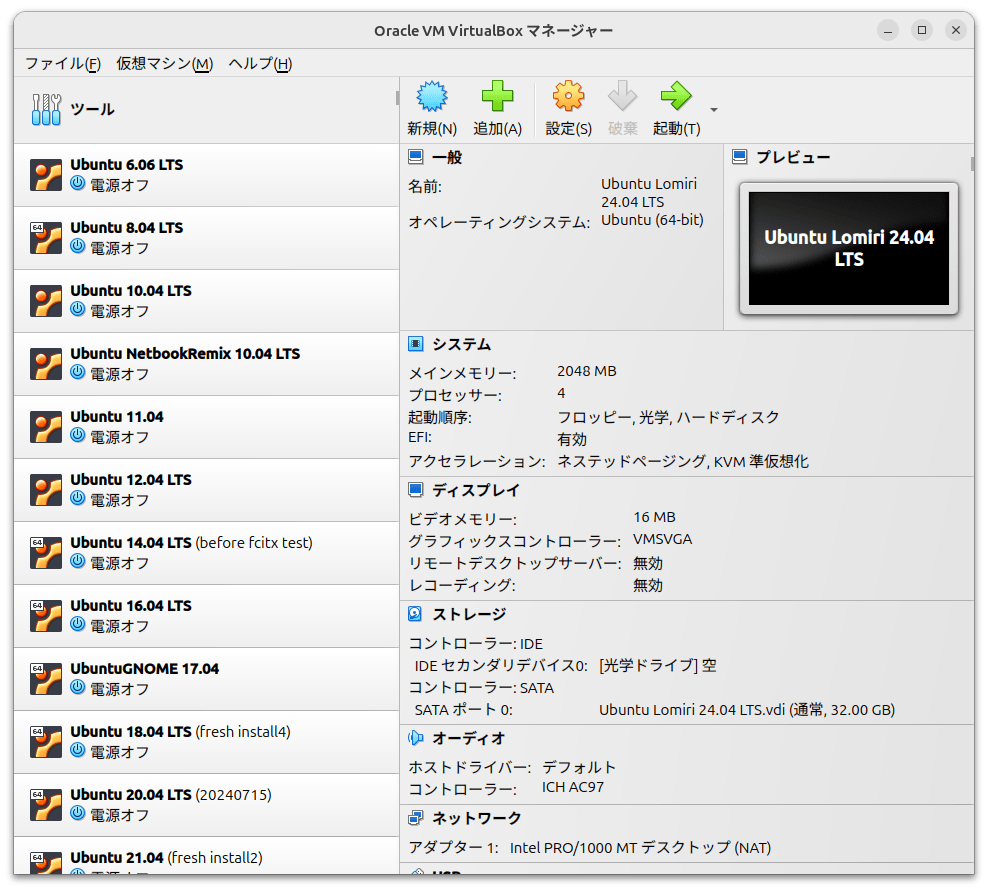Click the Ubuntu (64-bit) operating system value
The image size is (988, 891).
(x=652, y=220)
